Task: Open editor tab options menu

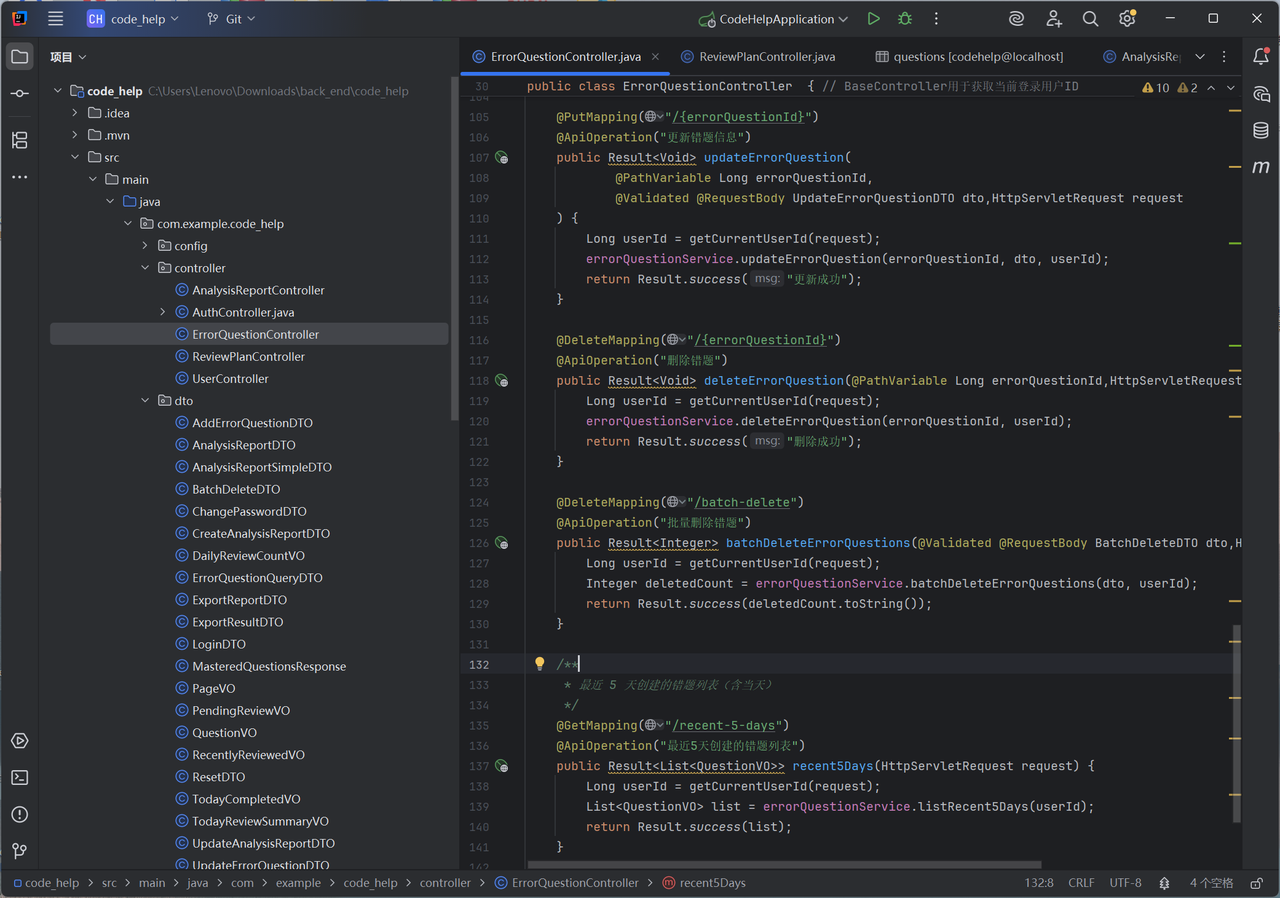Action: coord(1224,57)
